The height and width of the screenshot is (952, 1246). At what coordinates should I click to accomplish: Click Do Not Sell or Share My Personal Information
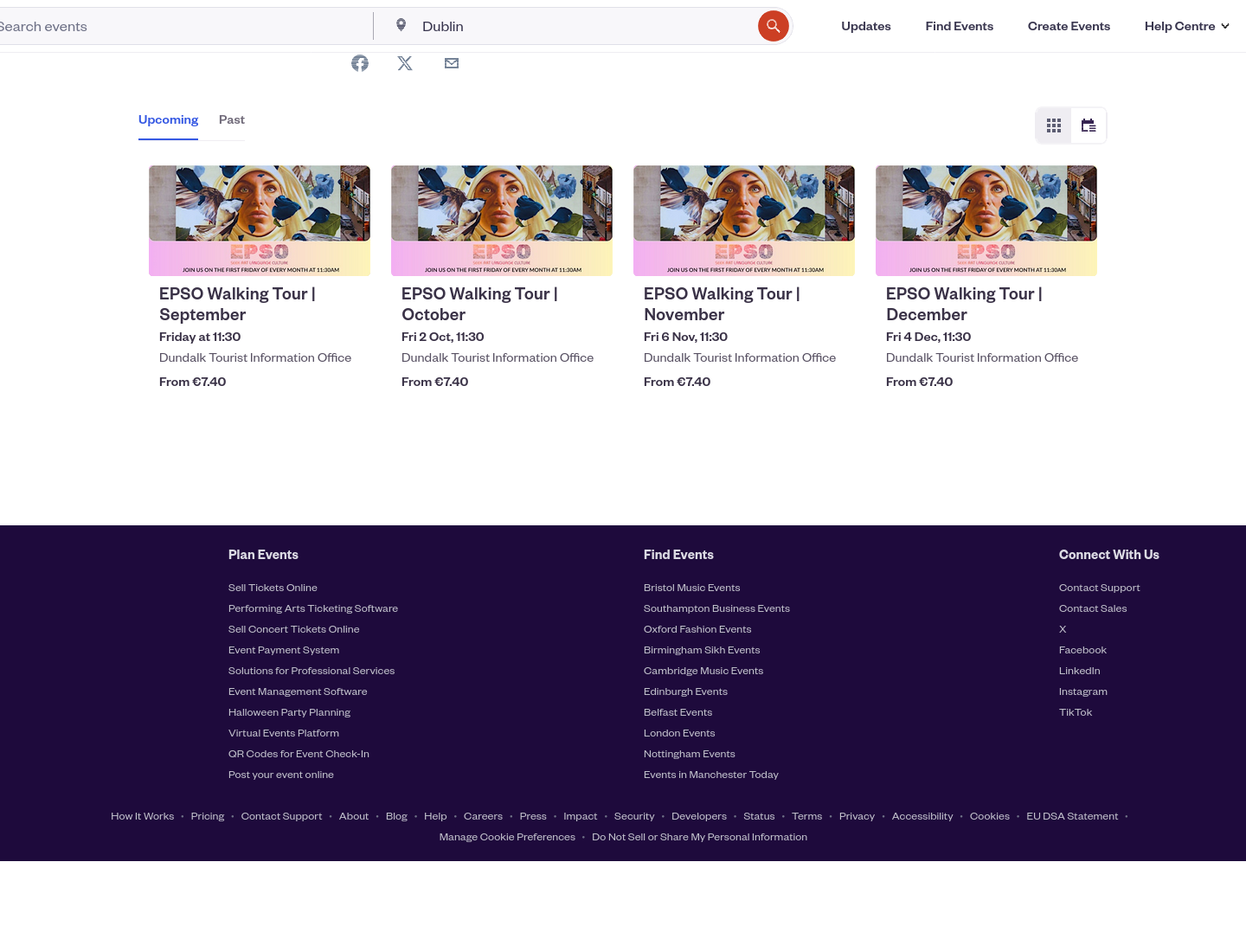click(699, 837)
